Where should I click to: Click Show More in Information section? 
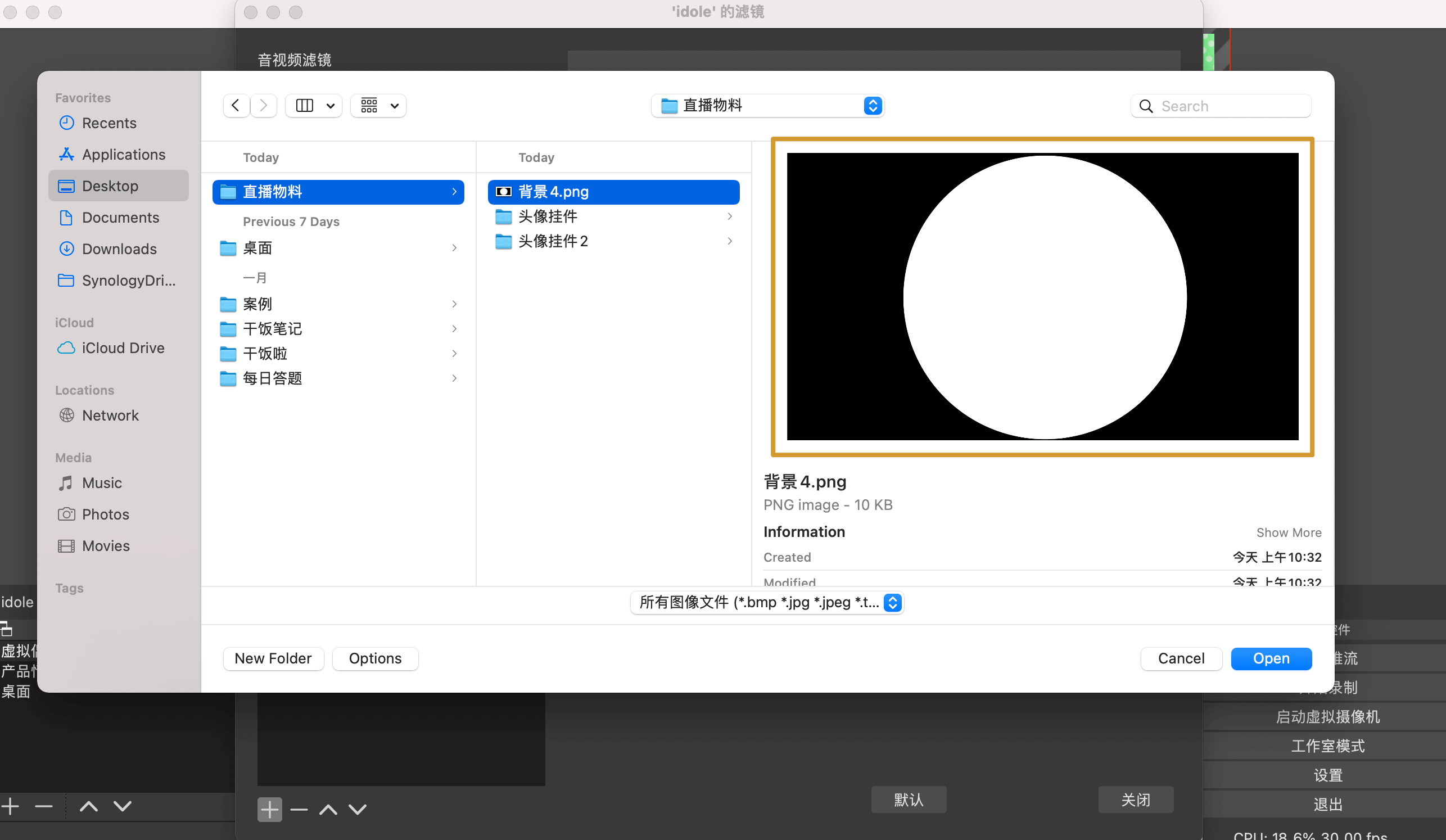1288,532
